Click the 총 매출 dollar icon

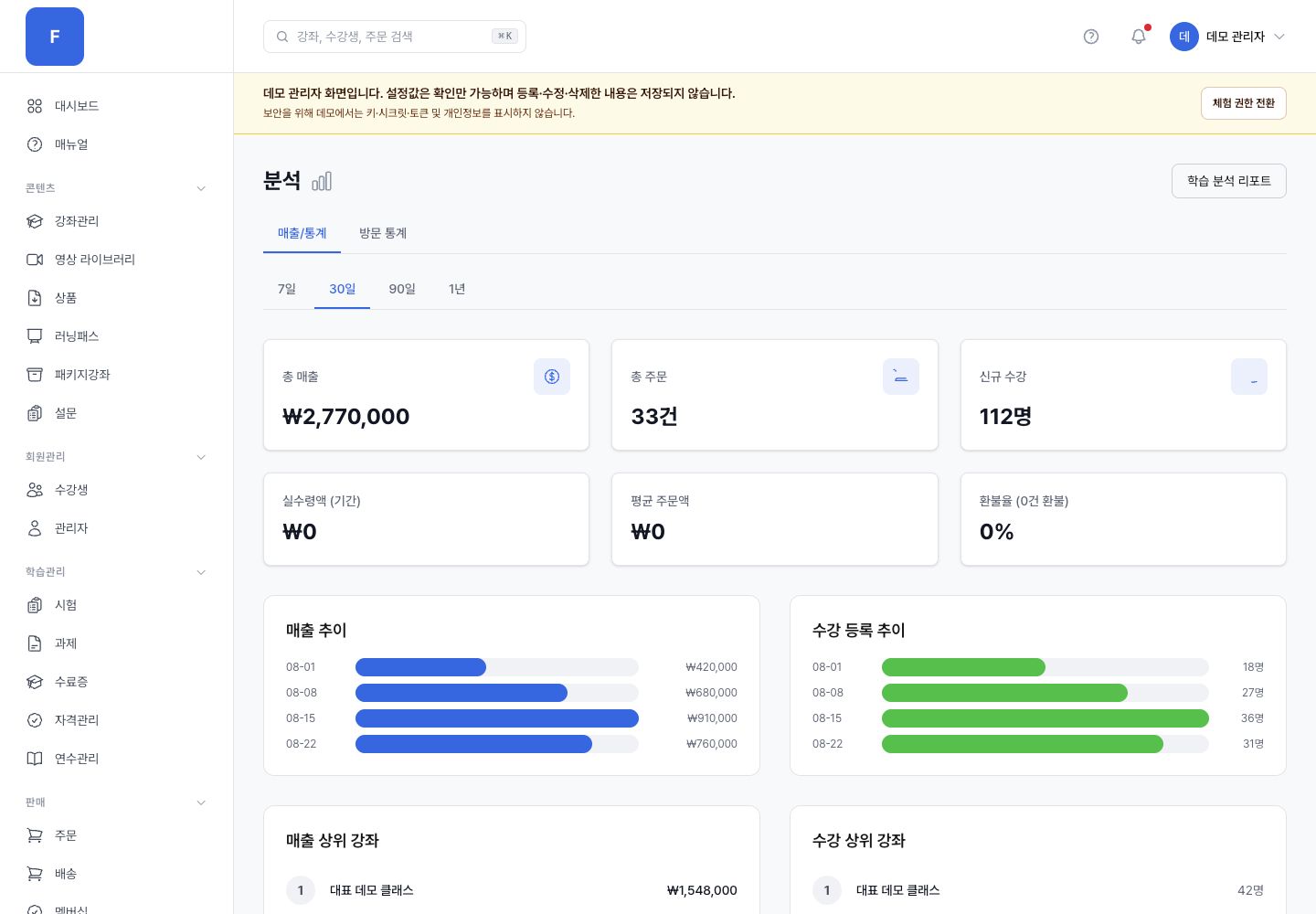point(552,377)
